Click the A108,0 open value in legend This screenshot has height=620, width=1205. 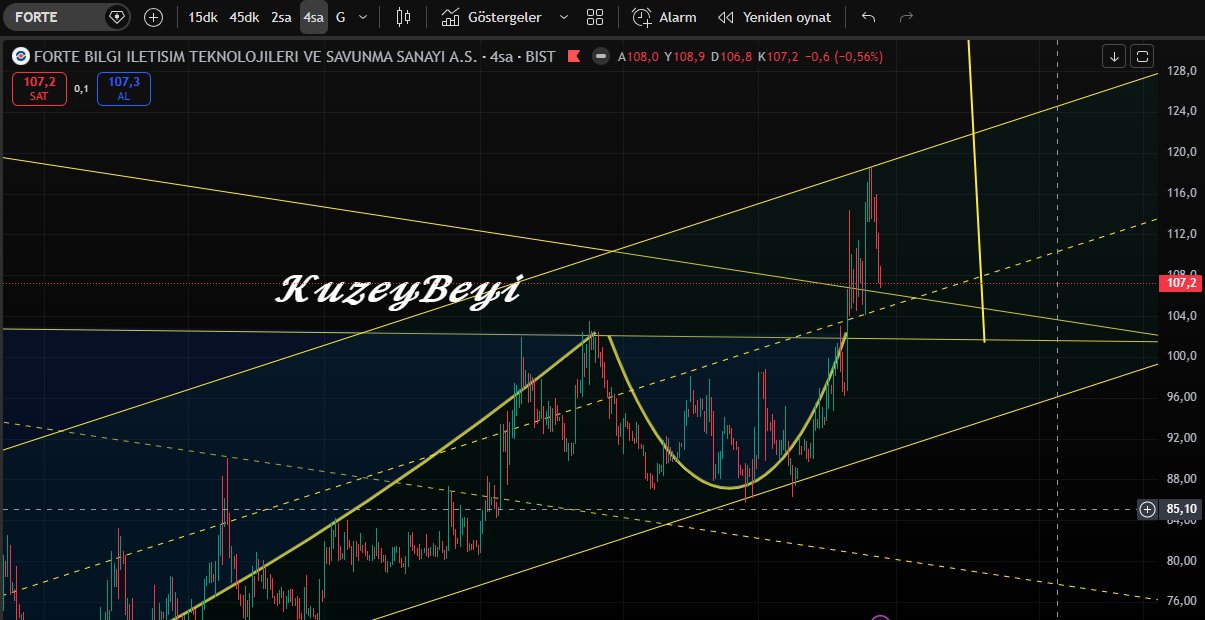pos(637,57)
